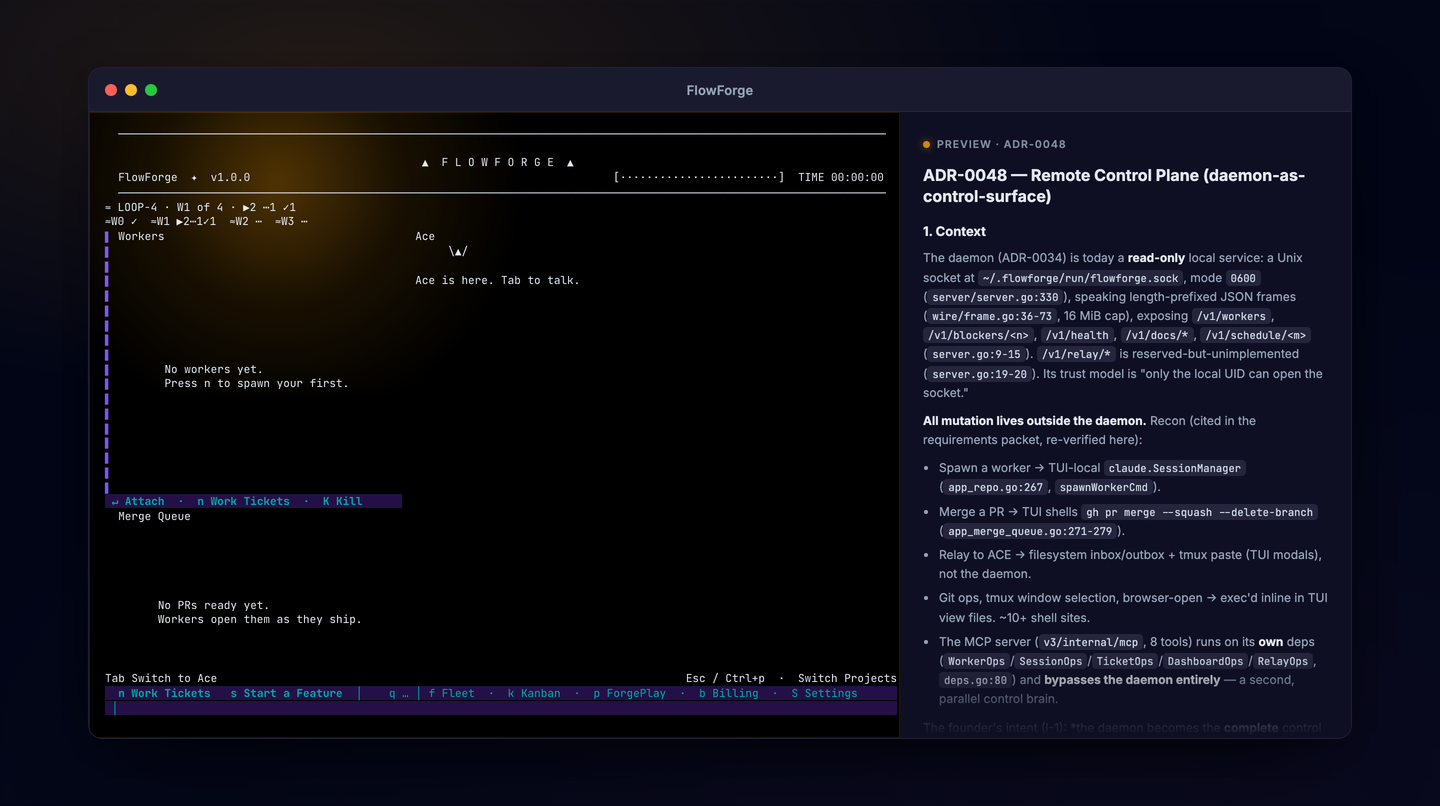Click the Workers pane heading
The image size is (1440, 806).
pos(141,236)
